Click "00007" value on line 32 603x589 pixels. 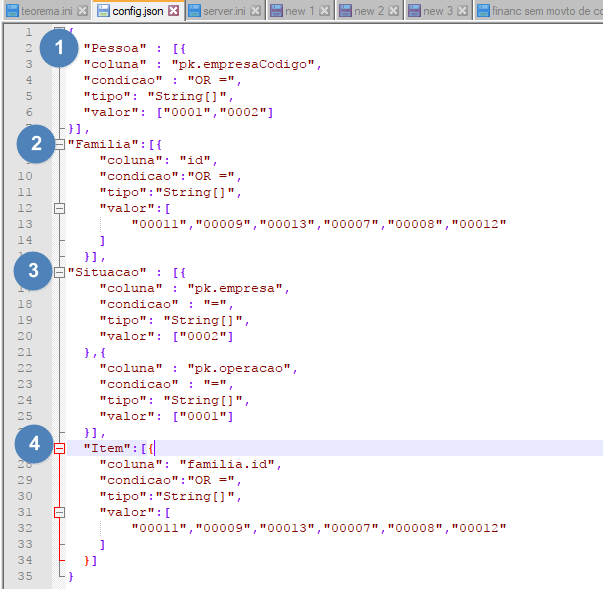[351, 528]
